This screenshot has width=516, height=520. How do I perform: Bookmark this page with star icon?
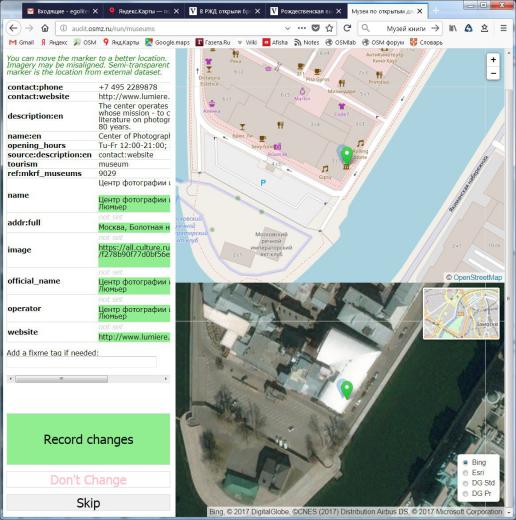tap(329, 28)
